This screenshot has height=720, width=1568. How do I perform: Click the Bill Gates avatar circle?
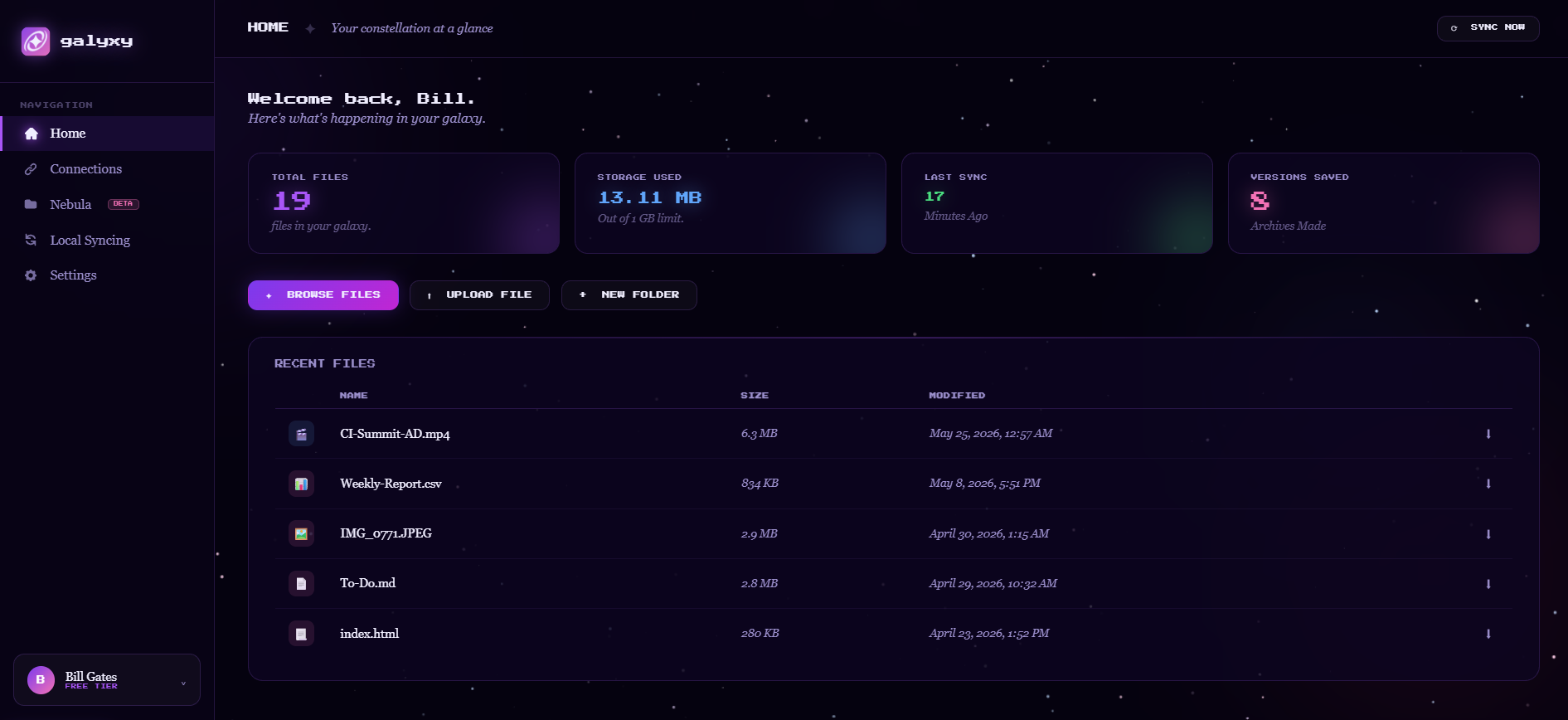41,680
